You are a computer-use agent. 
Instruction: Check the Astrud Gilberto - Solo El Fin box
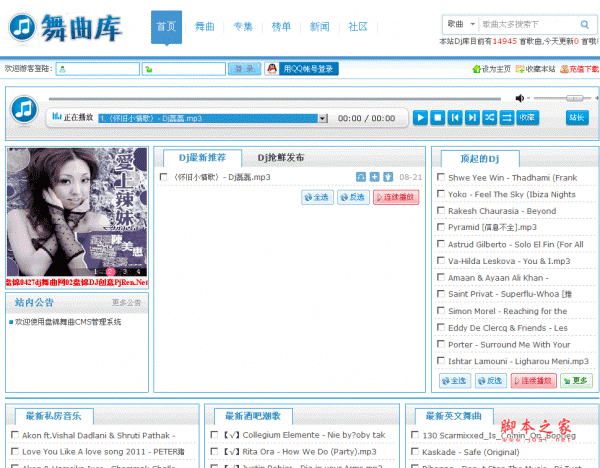[x=441, y=244]
